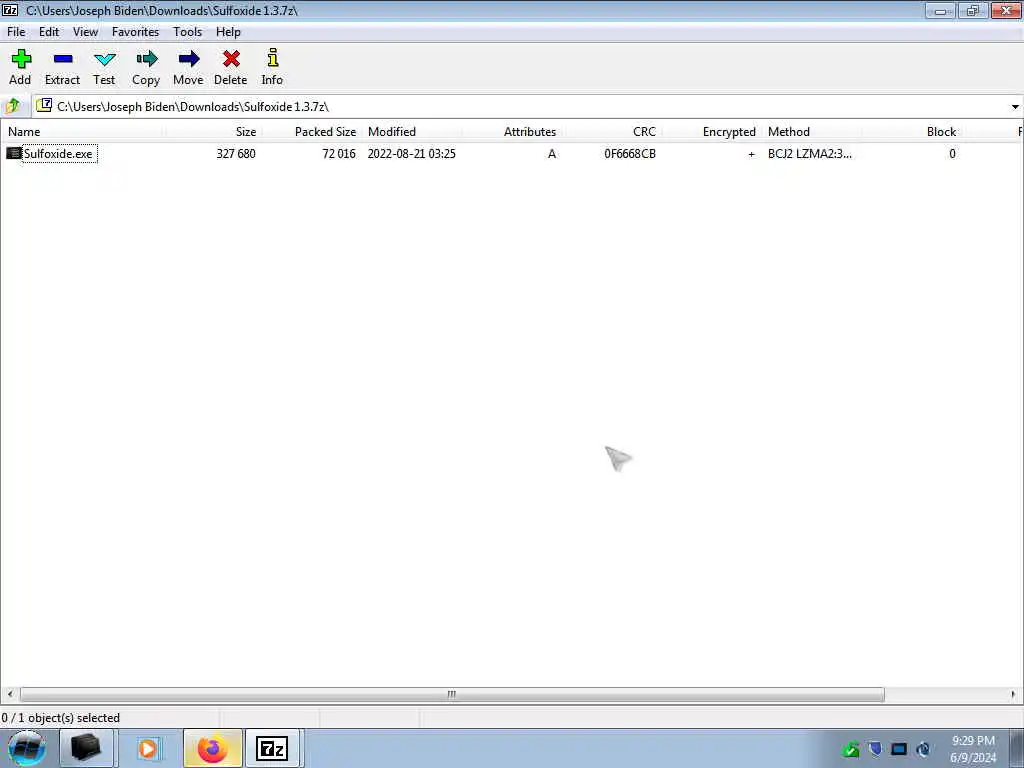Click the right scrollbar arrow
Image resolution: width=1024 pixels, height=768 pixels.
coord(1014,694)
